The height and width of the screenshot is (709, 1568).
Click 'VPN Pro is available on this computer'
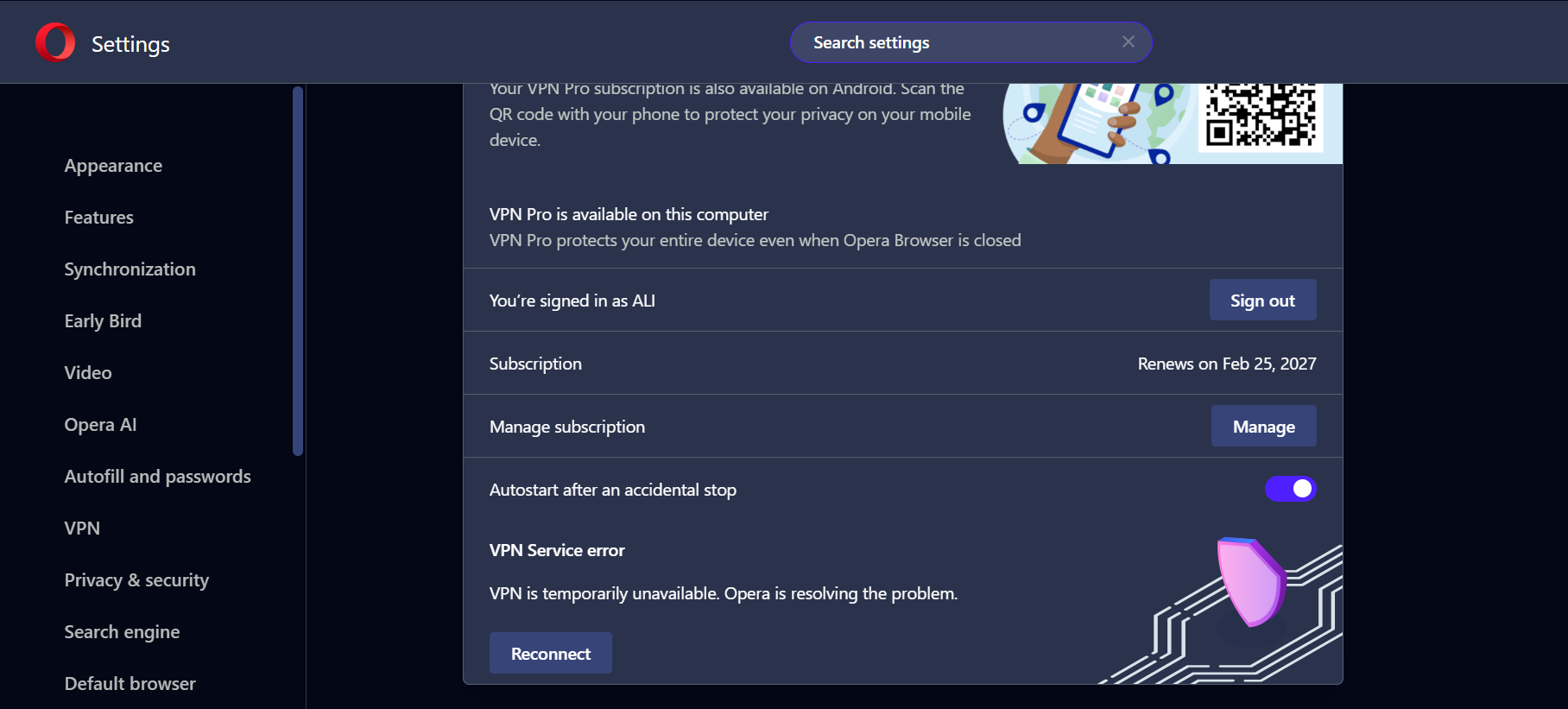(x=629, y=214)
